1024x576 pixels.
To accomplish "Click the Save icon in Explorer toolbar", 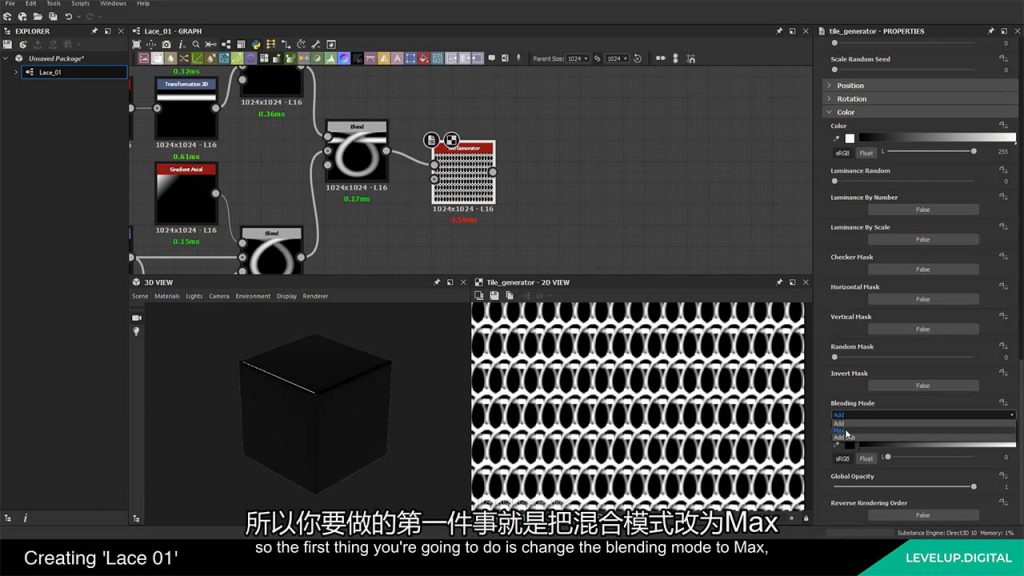I will [7, 44].
